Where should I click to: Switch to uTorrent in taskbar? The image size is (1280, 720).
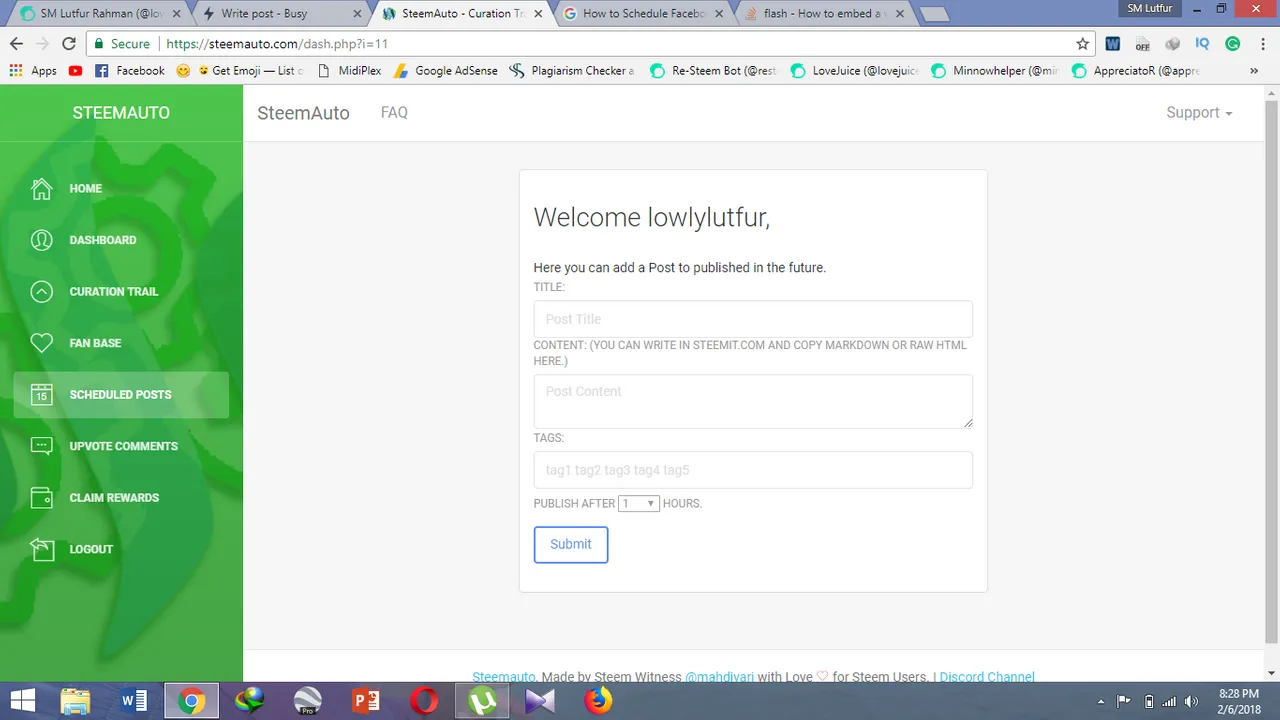(x=482, y=701)
